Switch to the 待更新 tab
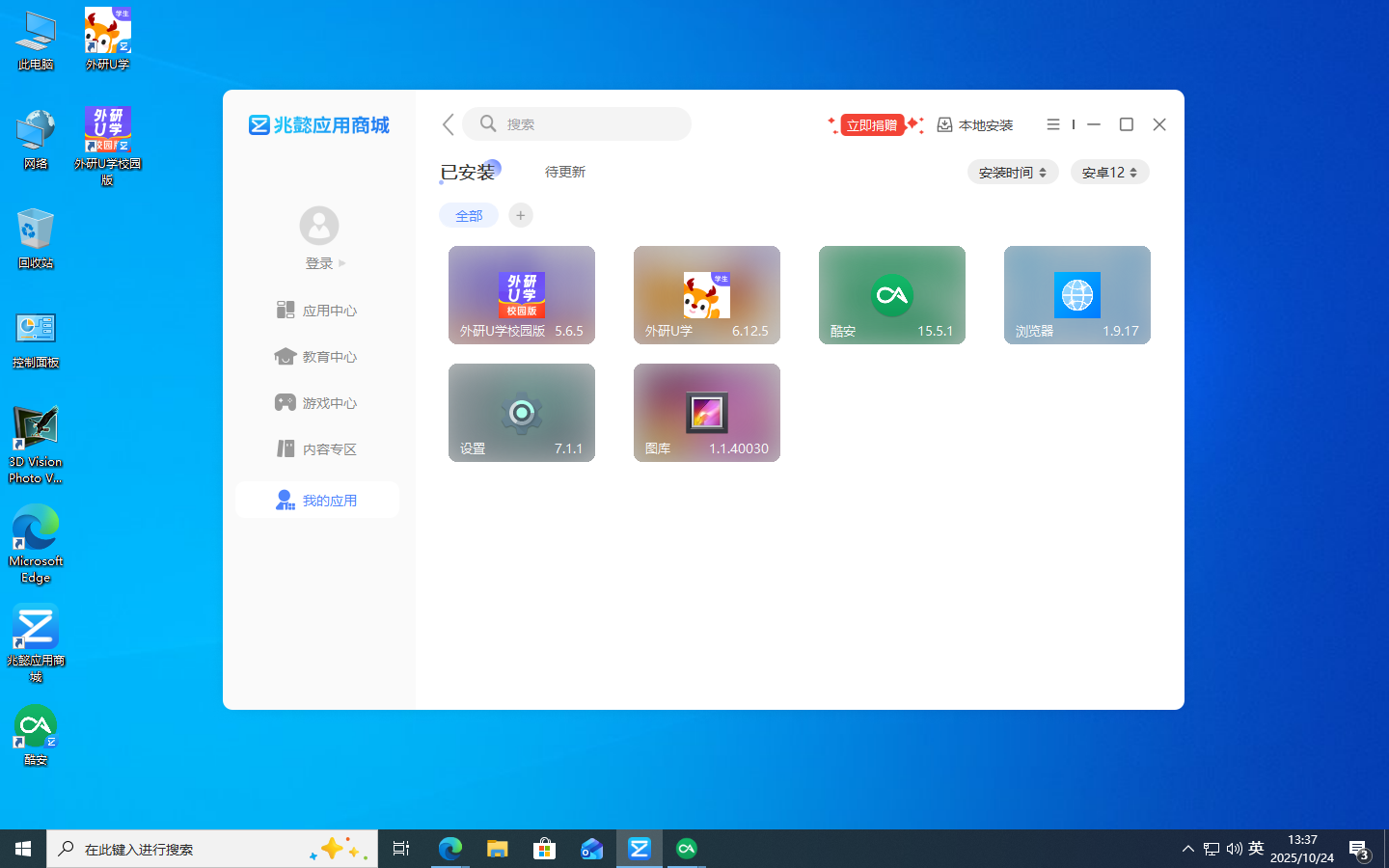The image size is (1389, 868). pos(564,172)
